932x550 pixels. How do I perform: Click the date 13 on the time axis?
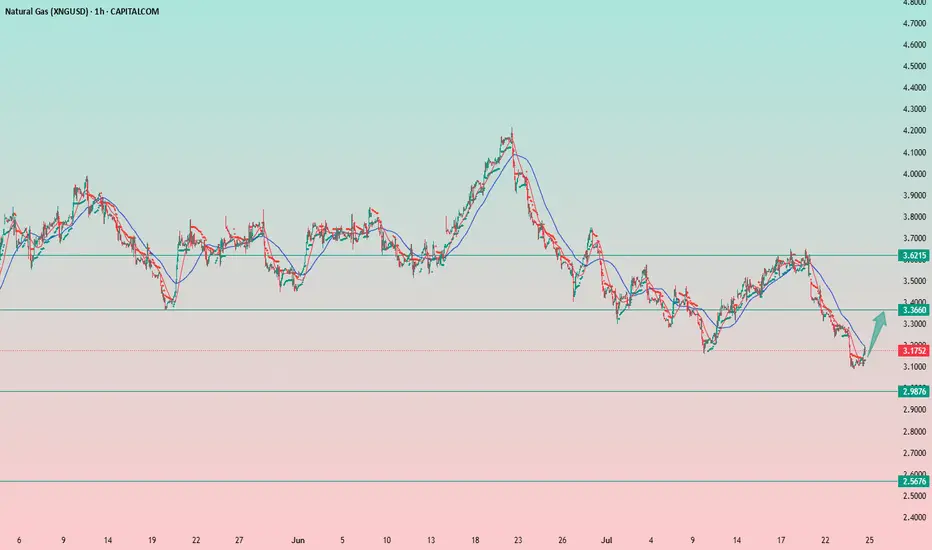tap(431, 540)
